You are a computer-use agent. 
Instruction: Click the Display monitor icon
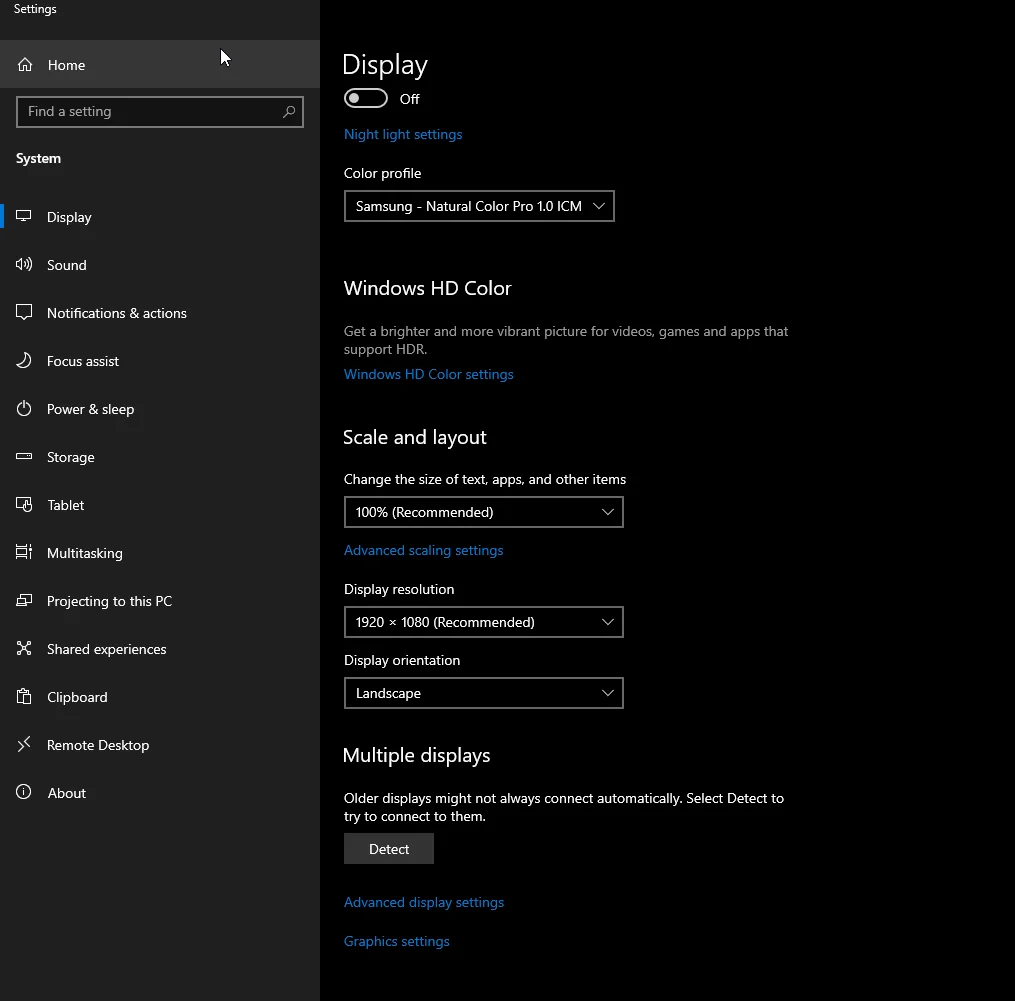[24, 216]
